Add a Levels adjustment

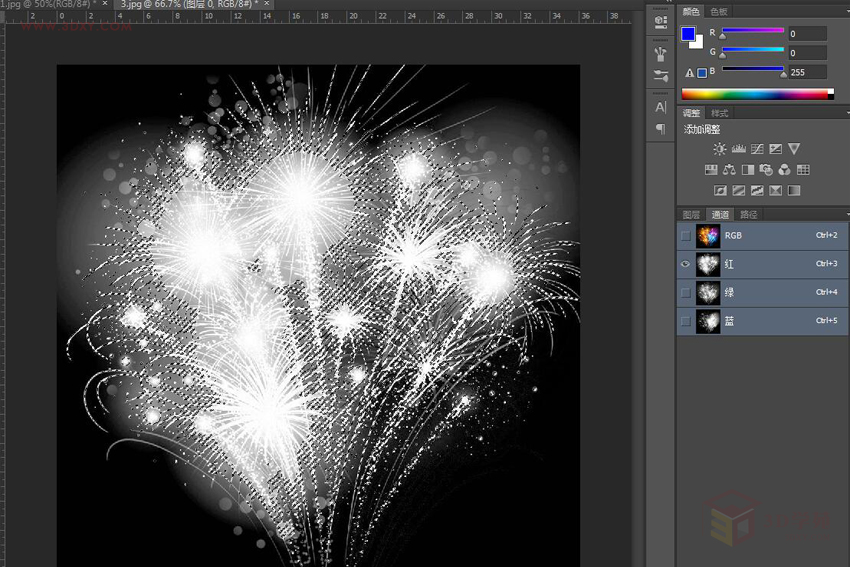738,149
